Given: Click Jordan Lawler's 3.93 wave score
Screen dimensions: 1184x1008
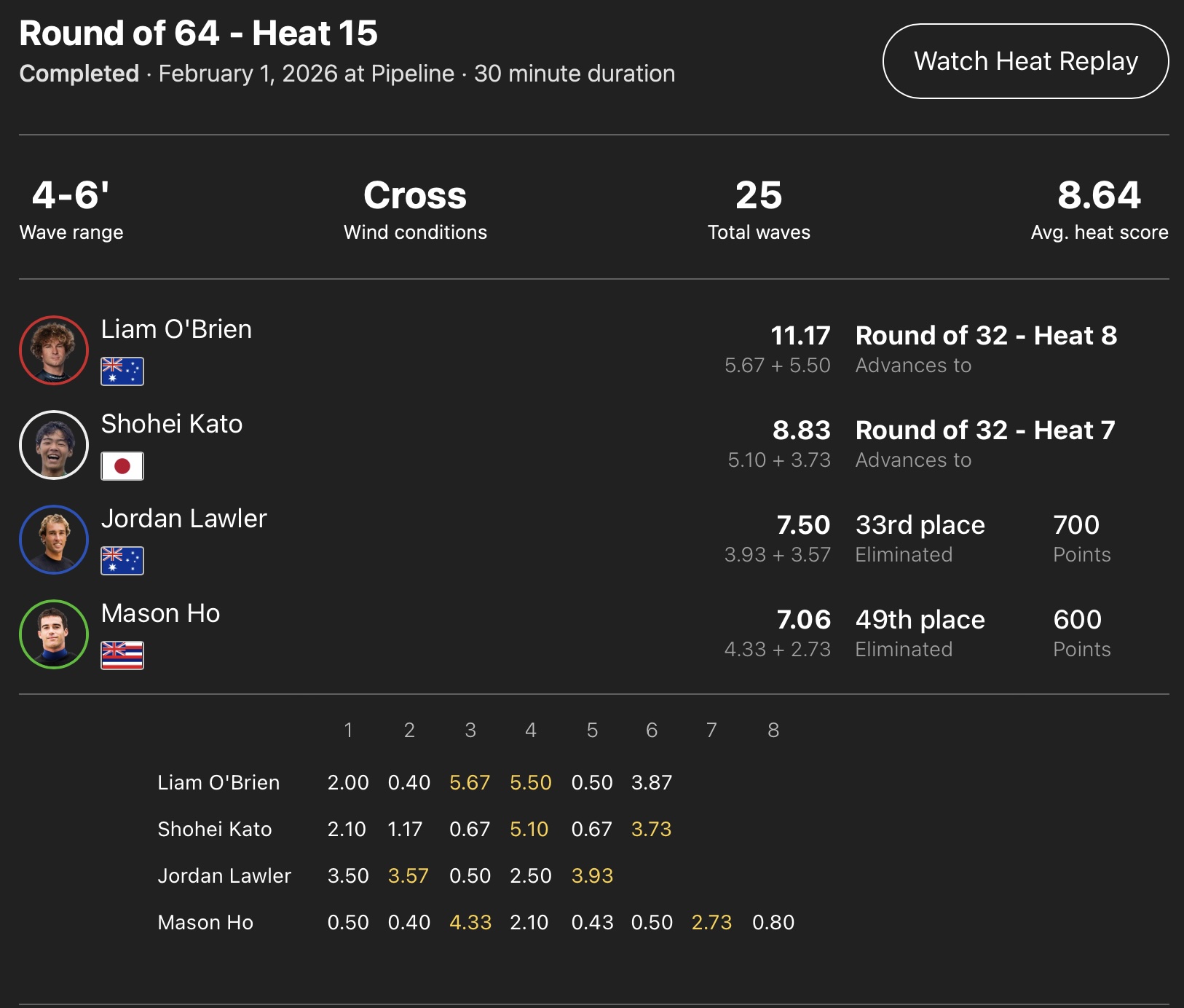Looking at the screenshot, I should coord(592,875).
